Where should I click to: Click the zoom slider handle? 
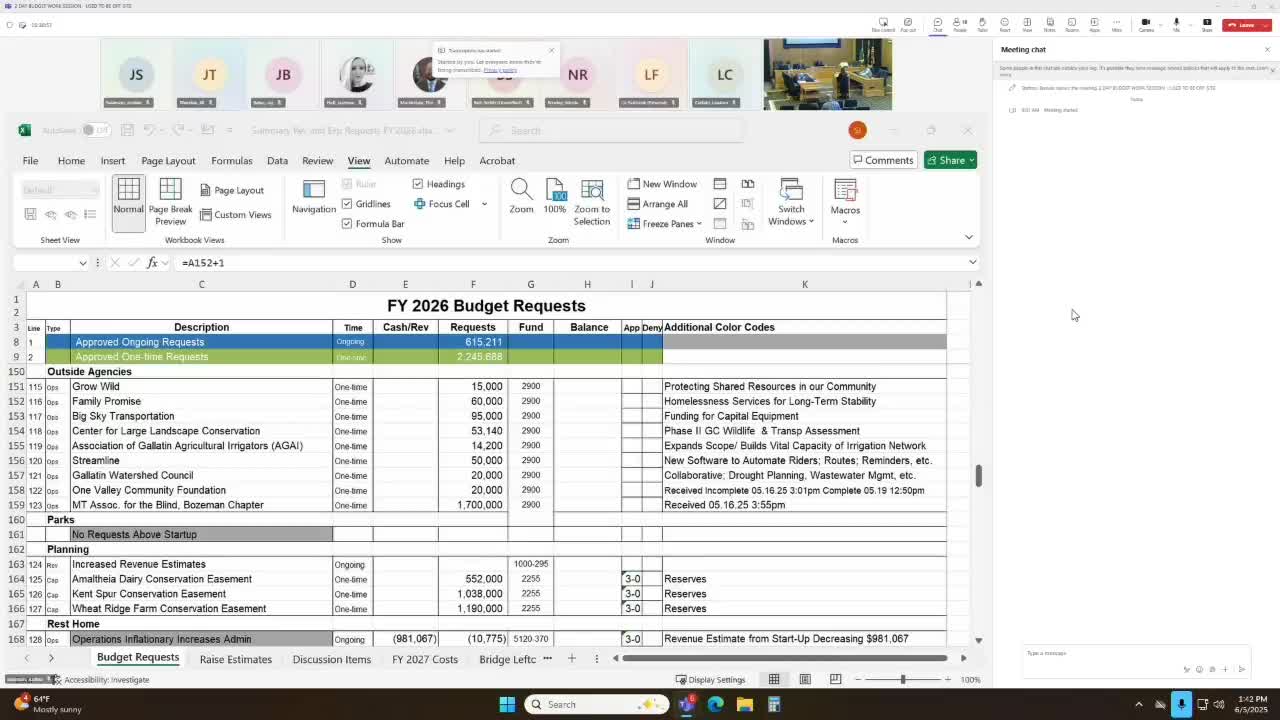[x=903, y=680]
